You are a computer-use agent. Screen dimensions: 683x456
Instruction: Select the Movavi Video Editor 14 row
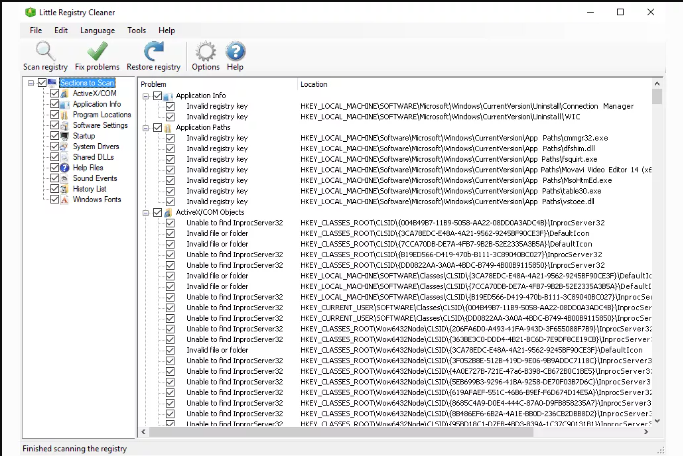tap(396, 170)
